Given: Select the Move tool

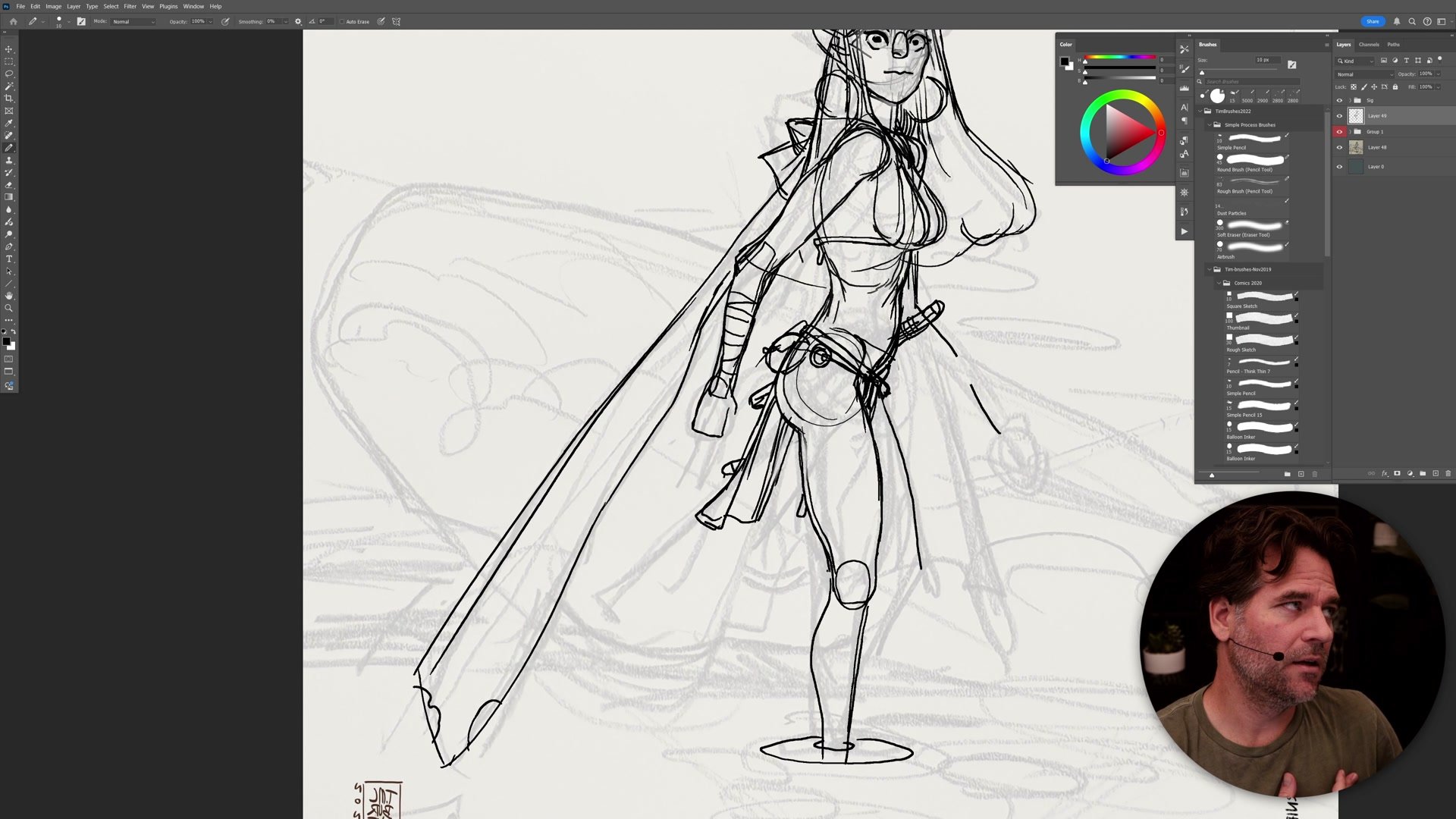Looking at the screenshot, I should (x=9, y=49).
